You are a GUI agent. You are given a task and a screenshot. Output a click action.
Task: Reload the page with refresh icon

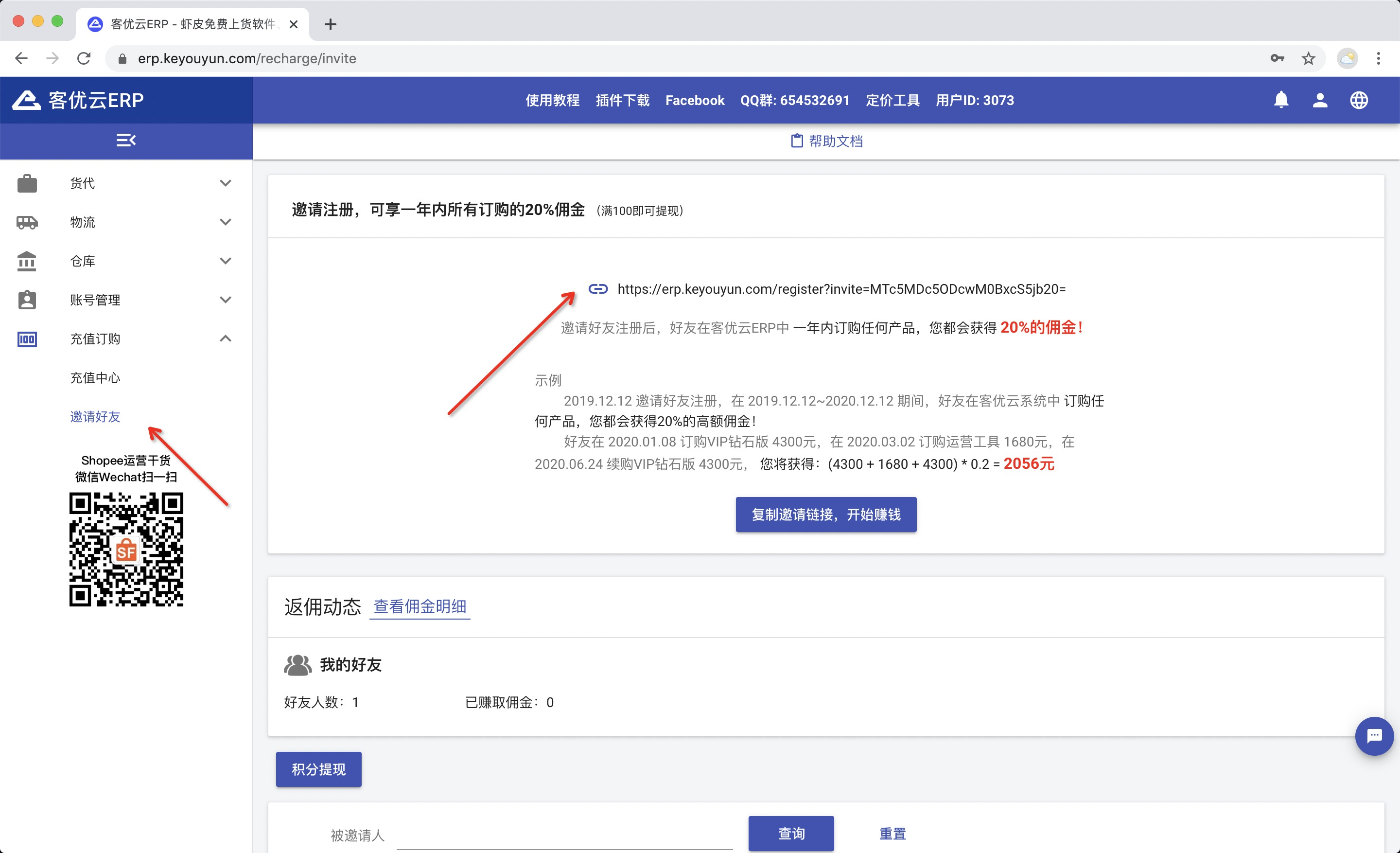pos(84,58)
